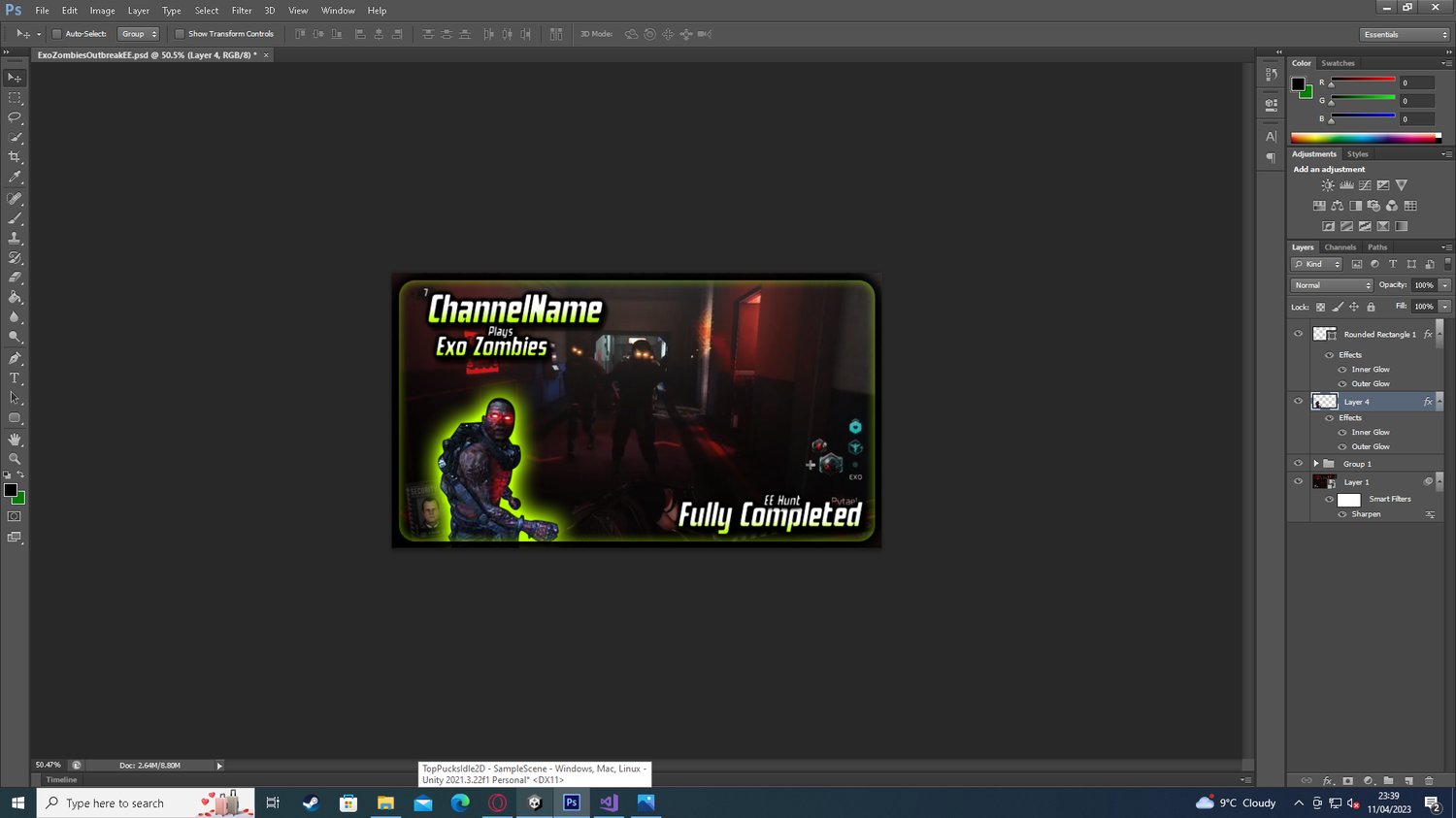Screen dimensions: 1456x818
Task: Switch to the Swatches tab
Action: click(x=1338, y=63)
